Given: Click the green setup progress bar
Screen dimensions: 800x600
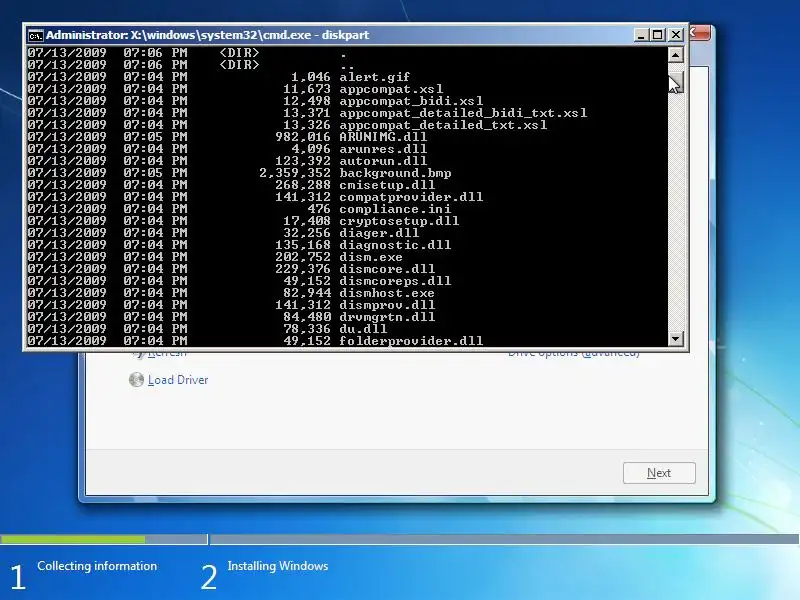Looking at the screenshot, I should [72, 539].
